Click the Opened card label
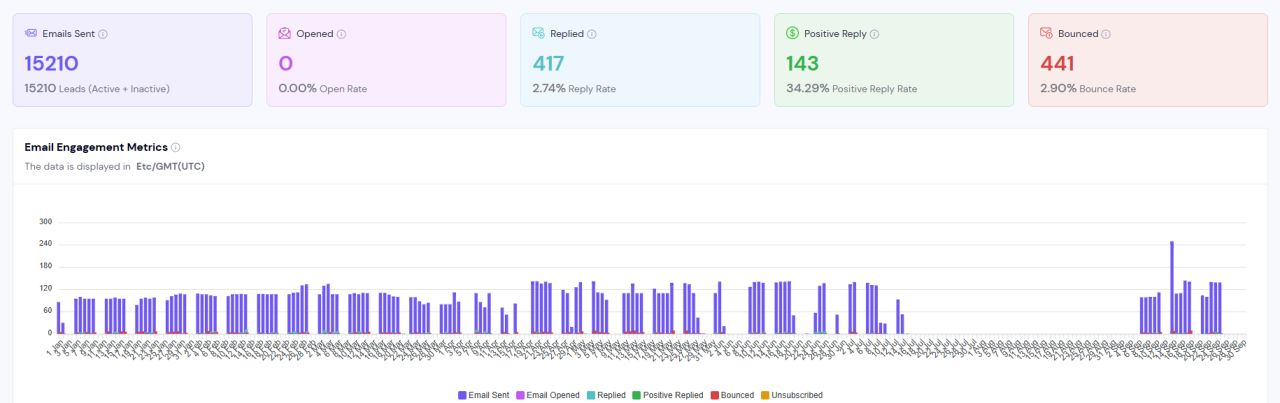1280x403 pixels. click(314, 34)
